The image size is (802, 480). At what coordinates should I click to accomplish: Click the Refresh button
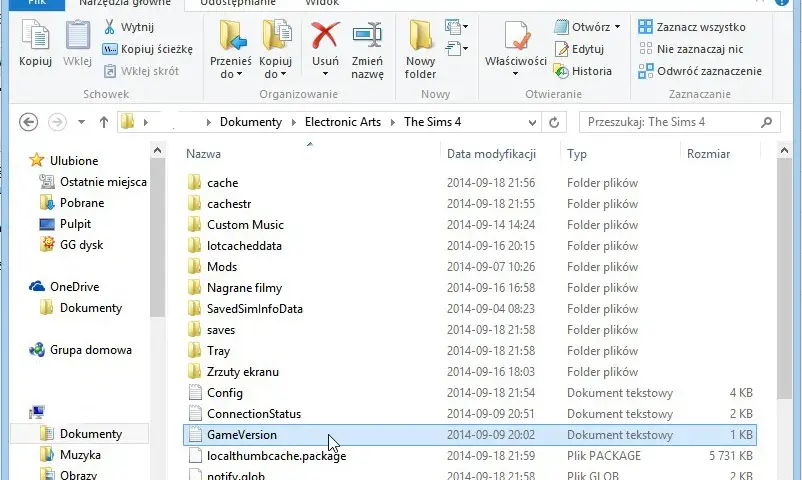click(554, 122)
